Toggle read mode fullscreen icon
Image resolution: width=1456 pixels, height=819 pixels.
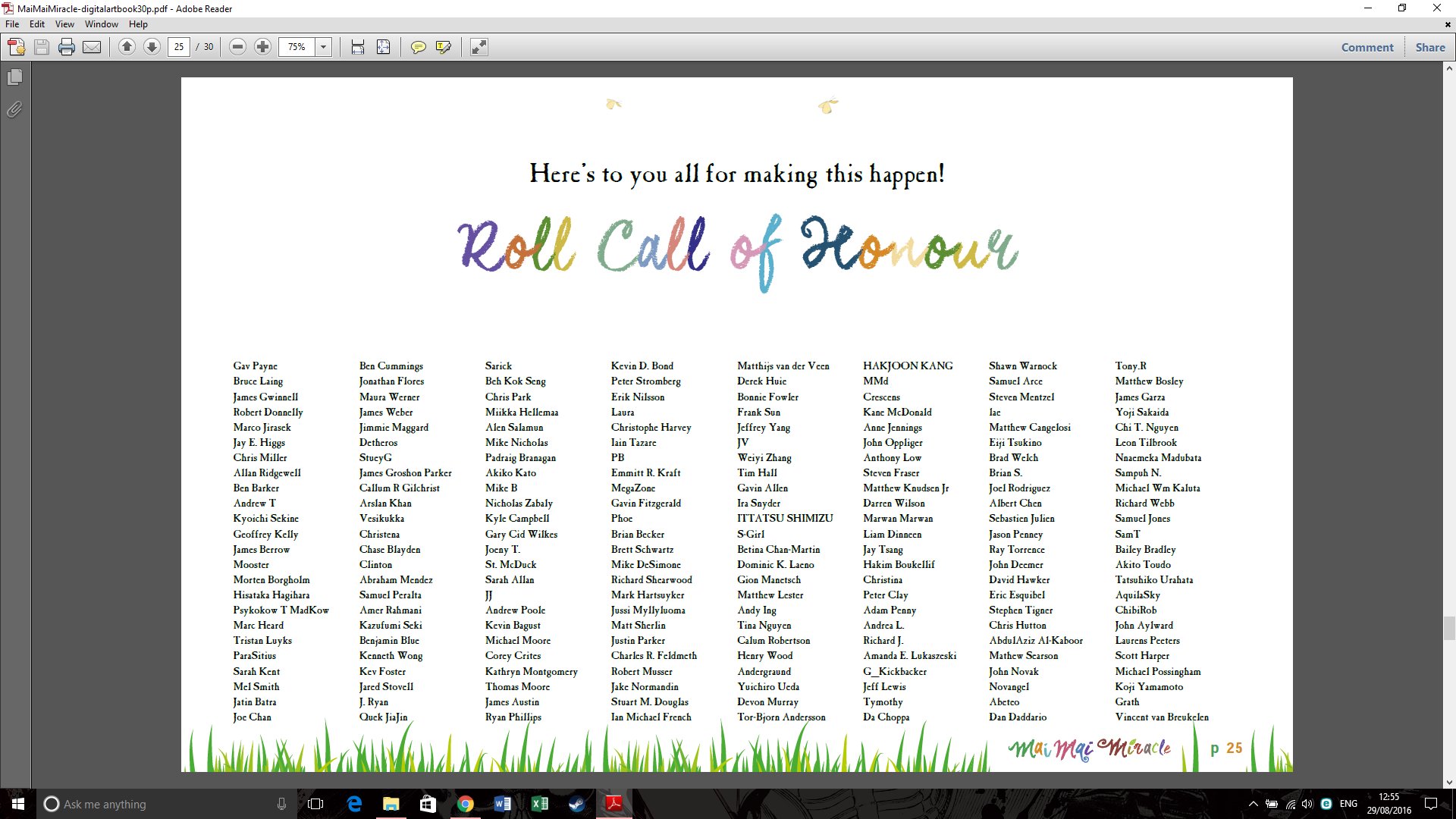tap(479, 47)
